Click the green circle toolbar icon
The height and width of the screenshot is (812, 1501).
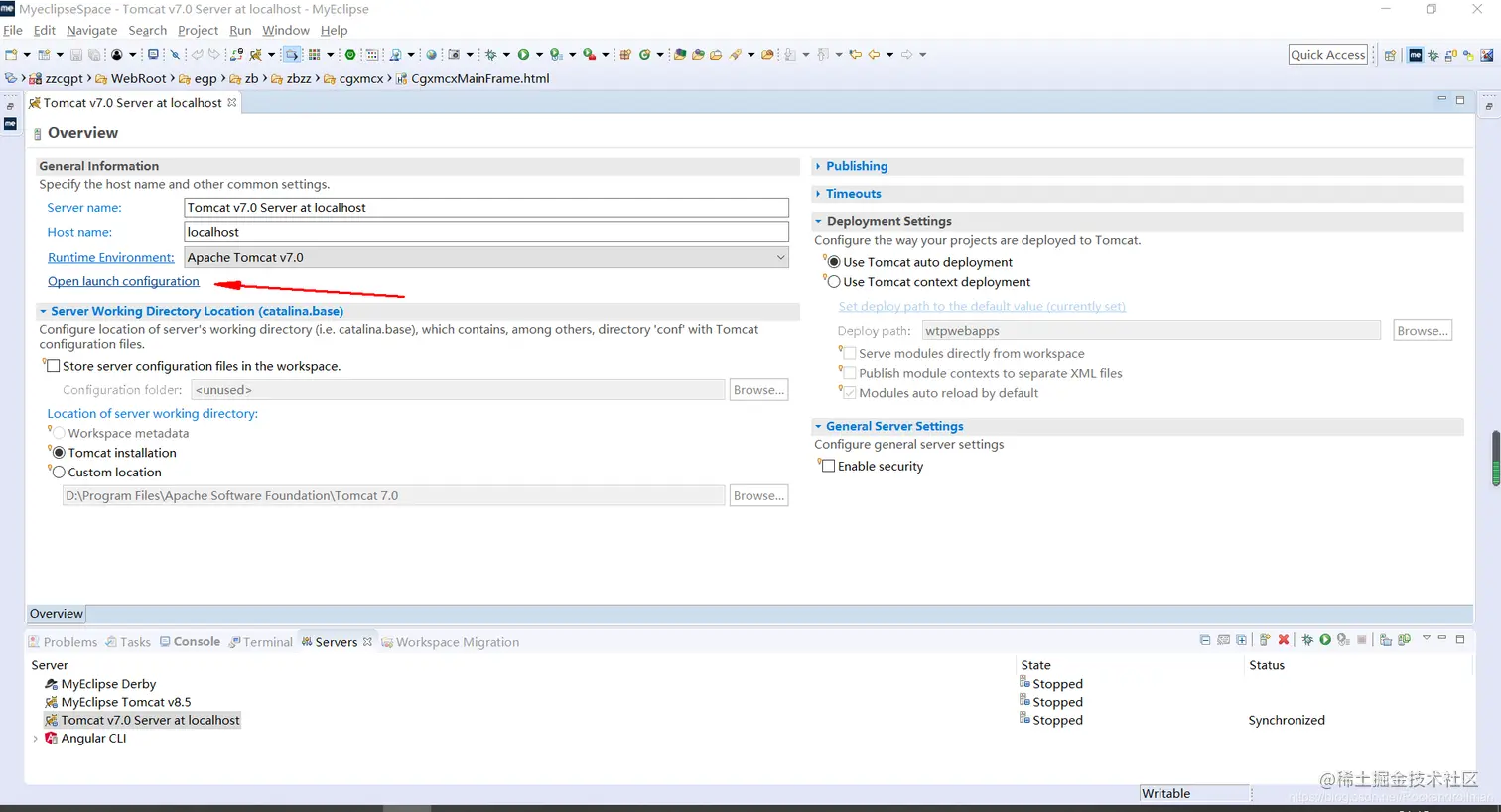(x=350, y=55)
